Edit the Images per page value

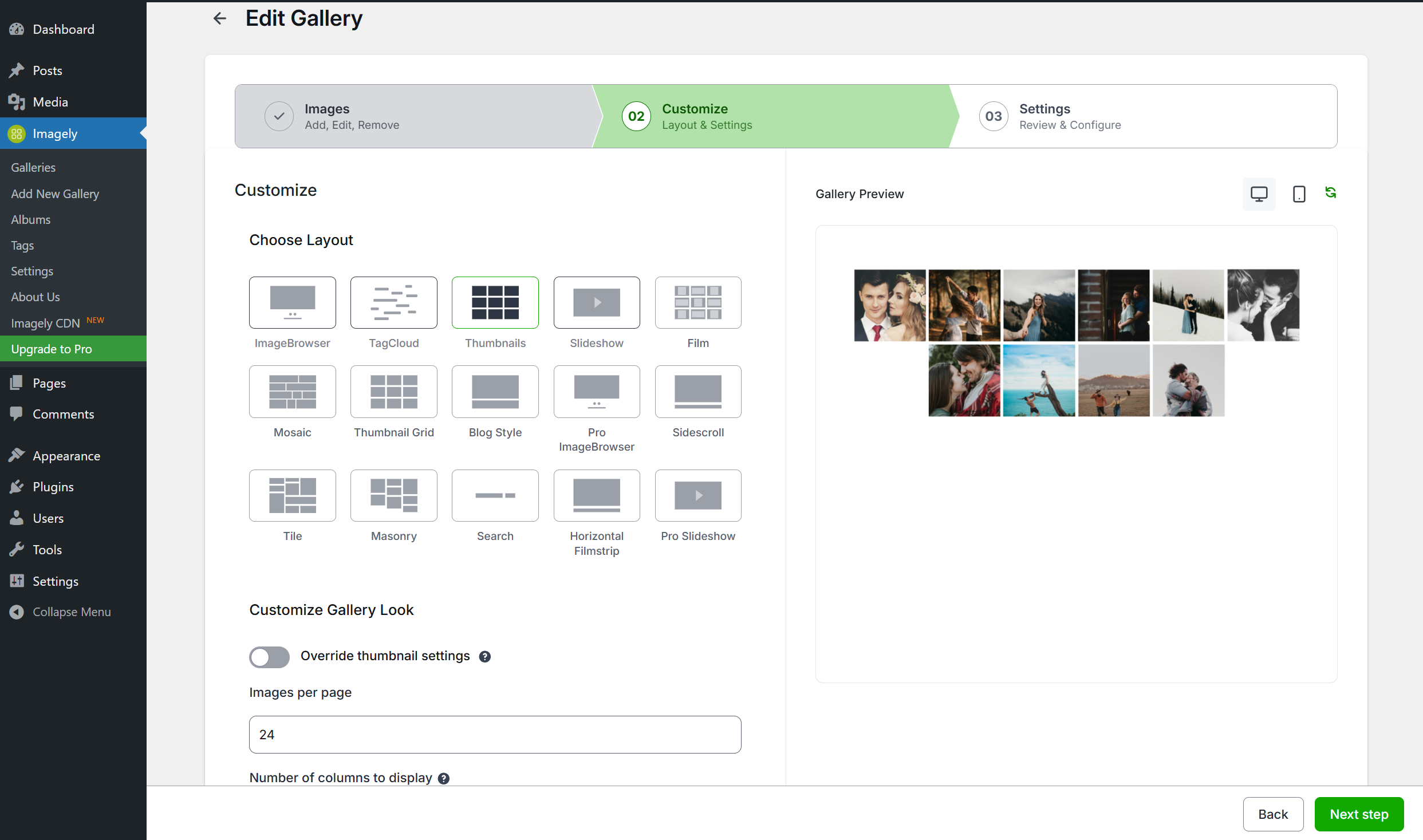click(x=495, y=735)
